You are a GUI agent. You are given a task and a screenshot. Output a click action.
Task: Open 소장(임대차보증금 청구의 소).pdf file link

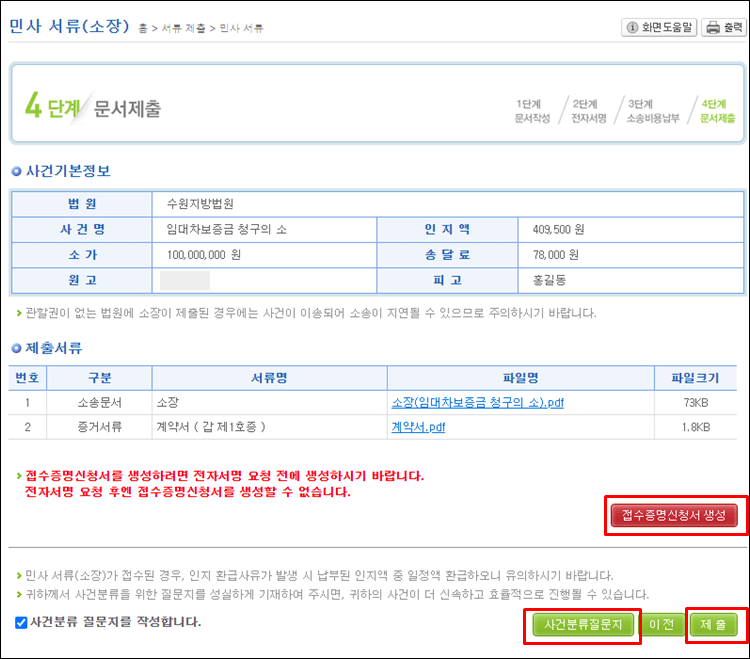(477, 403)
